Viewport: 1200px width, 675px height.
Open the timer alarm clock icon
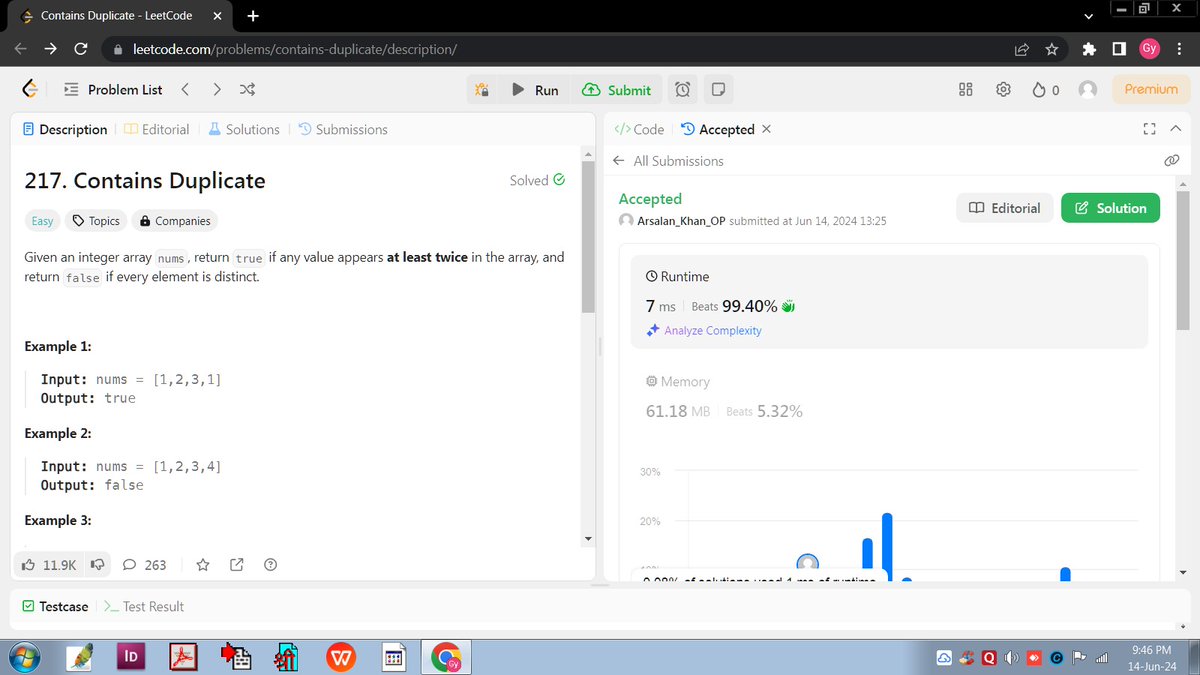point(682,90)
